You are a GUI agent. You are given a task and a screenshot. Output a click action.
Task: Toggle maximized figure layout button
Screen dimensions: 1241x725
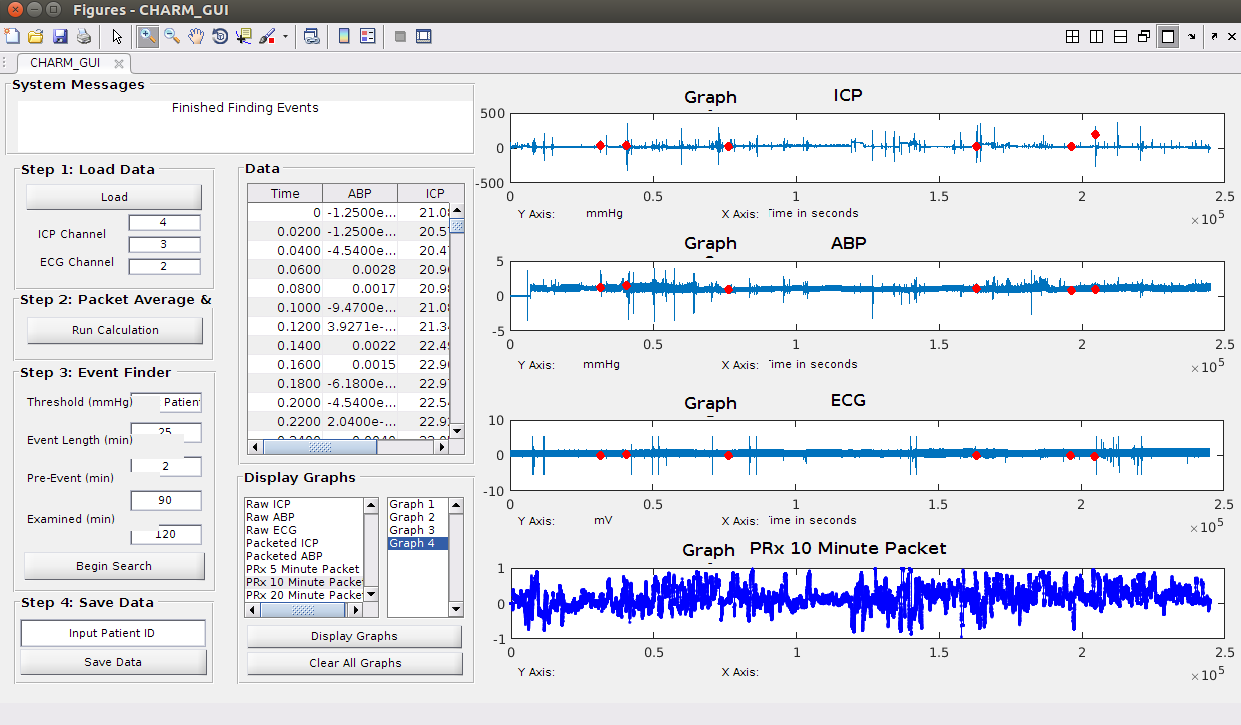(1167, 37)
